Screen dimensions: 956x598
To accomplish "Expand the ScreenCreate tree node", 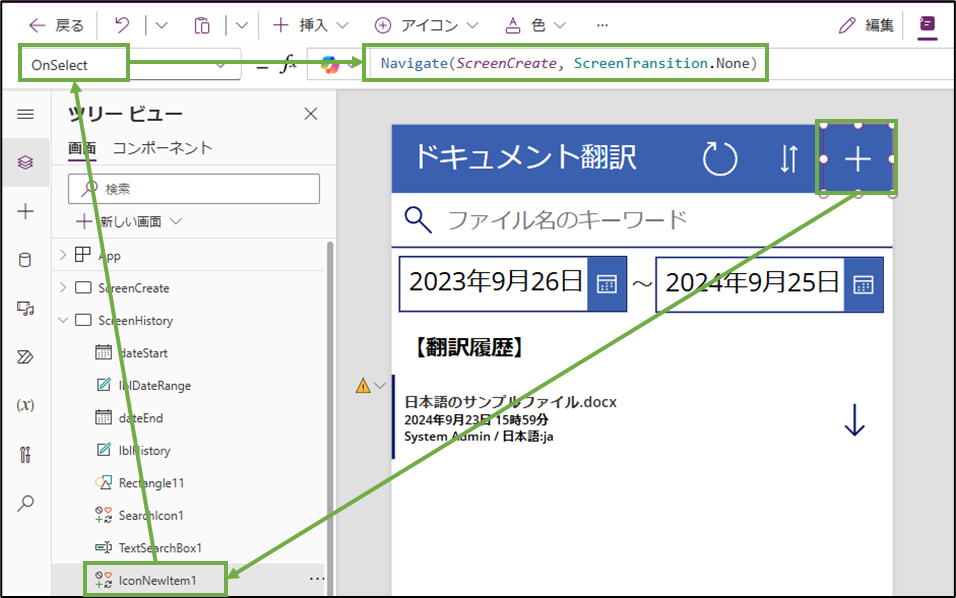I will 63,287.
